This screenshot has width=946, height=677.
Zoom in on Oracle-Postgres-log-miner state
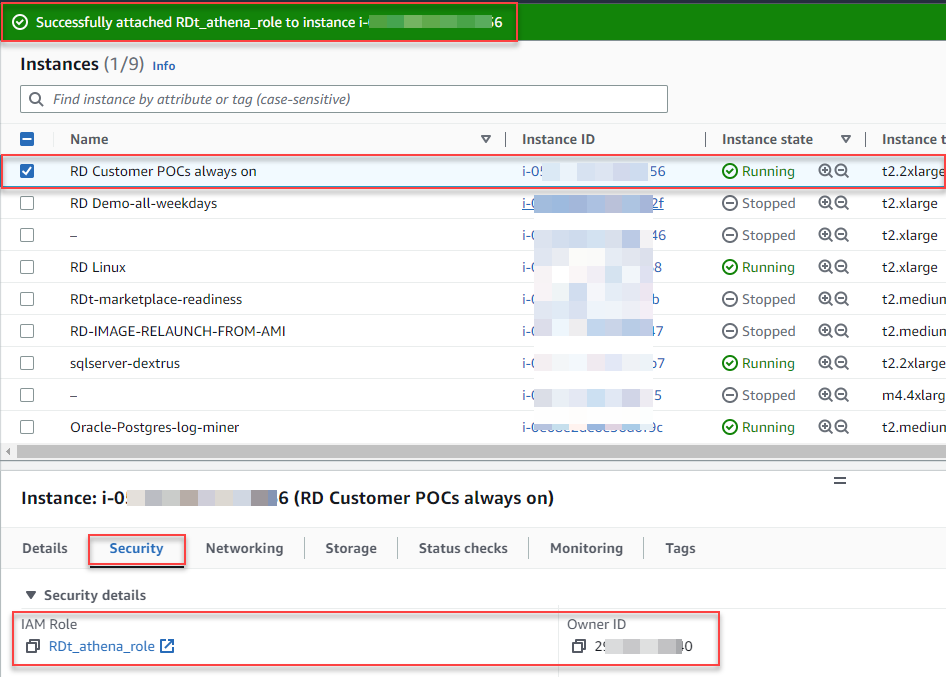pos(825,427)
